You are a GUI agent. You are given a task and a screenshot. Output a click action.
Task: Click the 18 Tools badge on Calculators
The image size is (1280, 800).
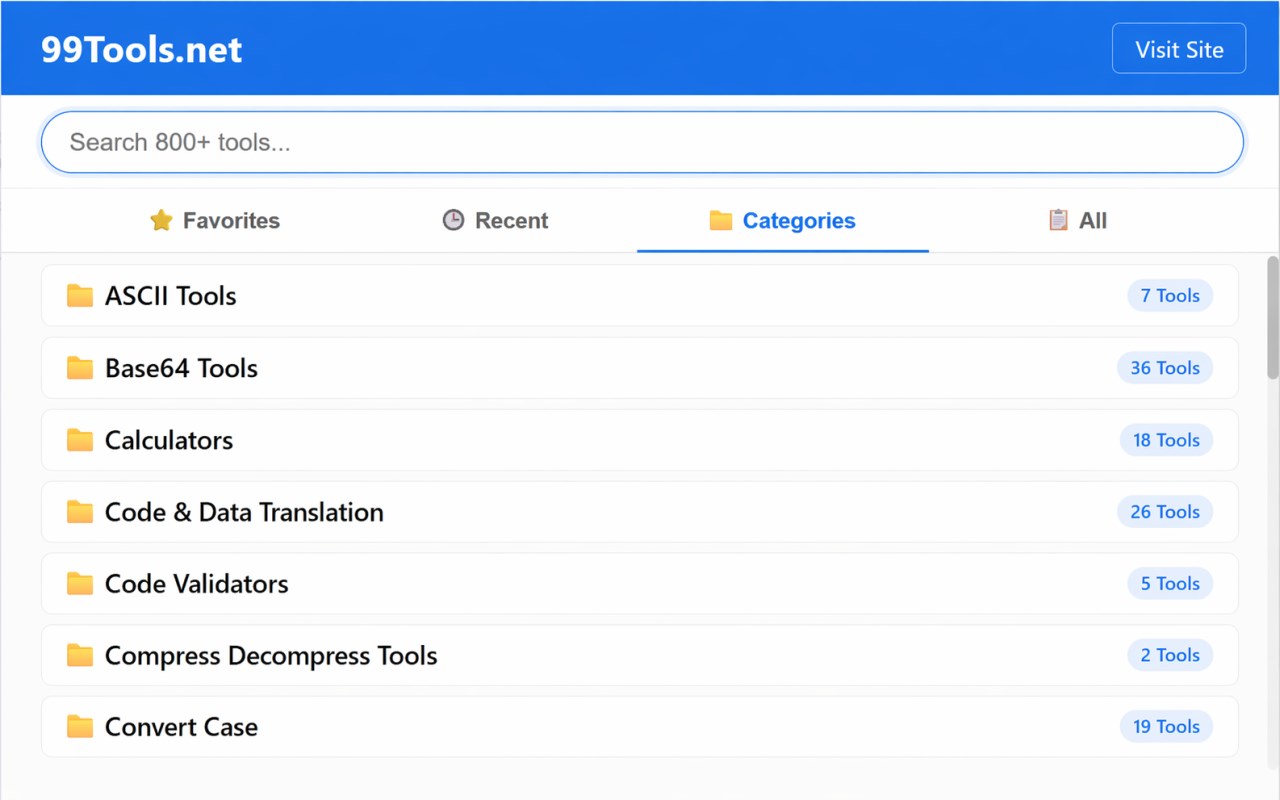click(1166, 440)
